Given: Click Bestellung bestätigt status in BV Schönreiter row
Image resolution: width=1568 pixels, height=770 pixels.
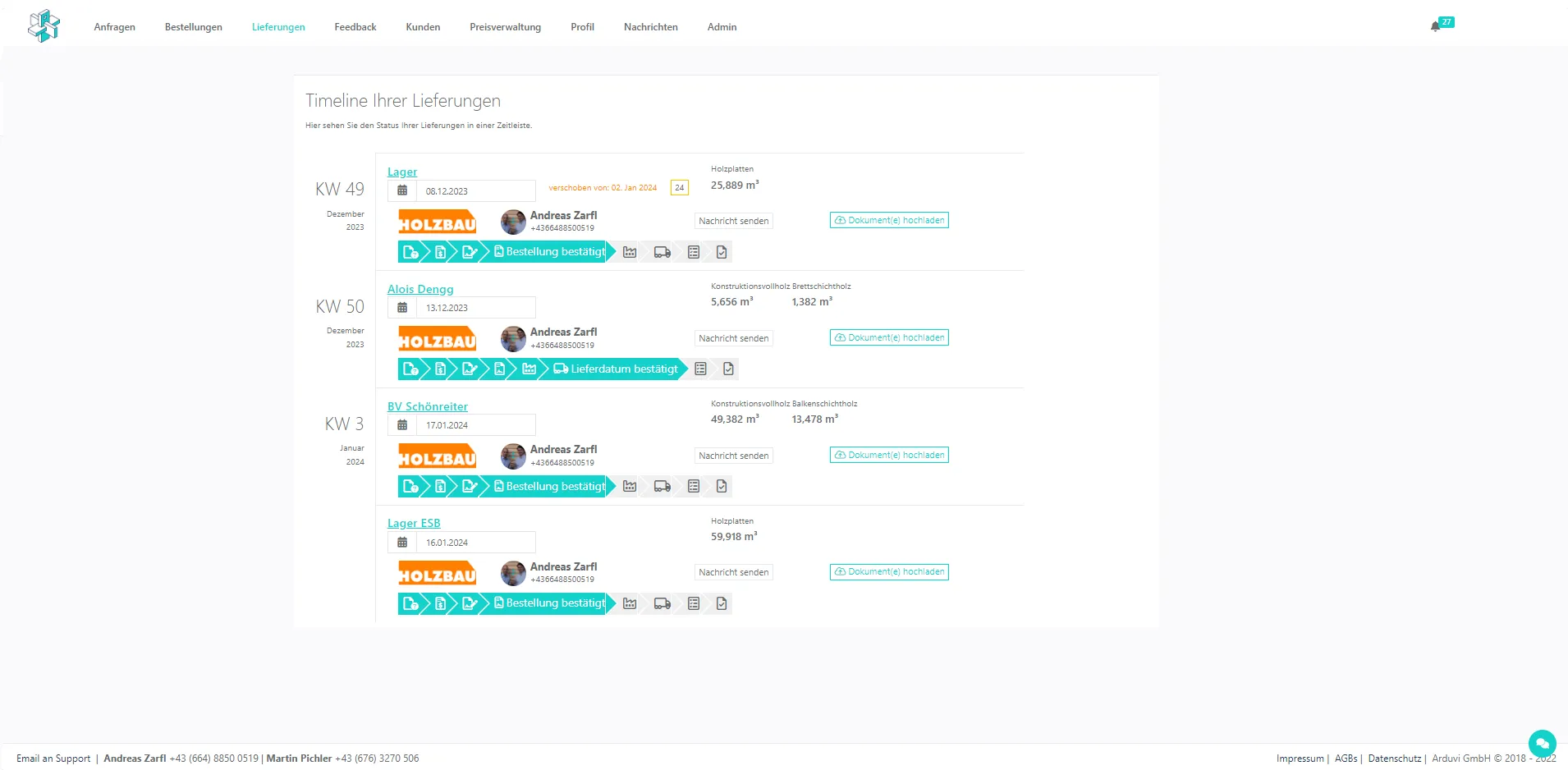Looking at the screenshot, I should coord(550,486).
